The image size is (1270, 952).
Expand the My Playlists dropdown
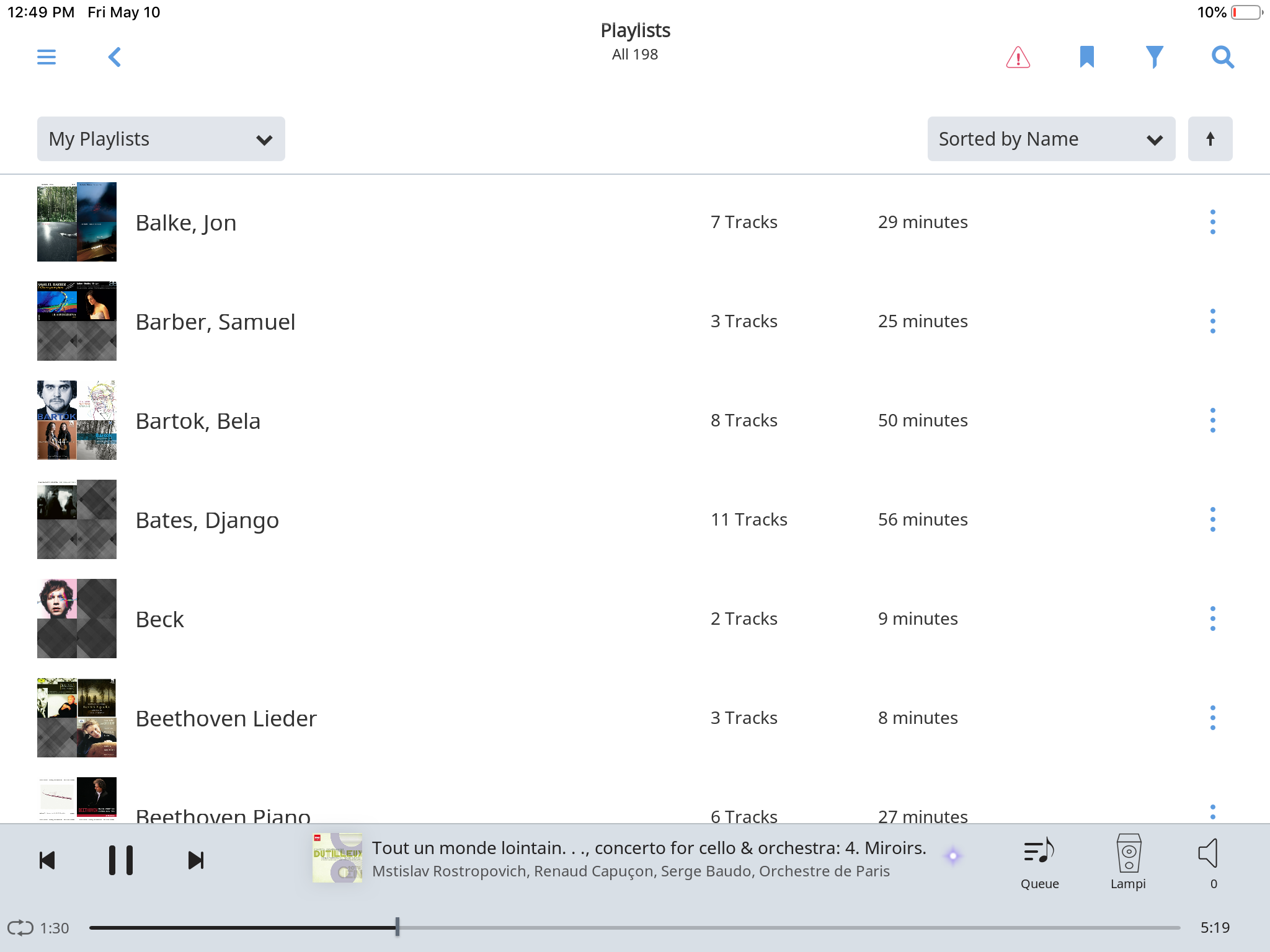[161, 139]
